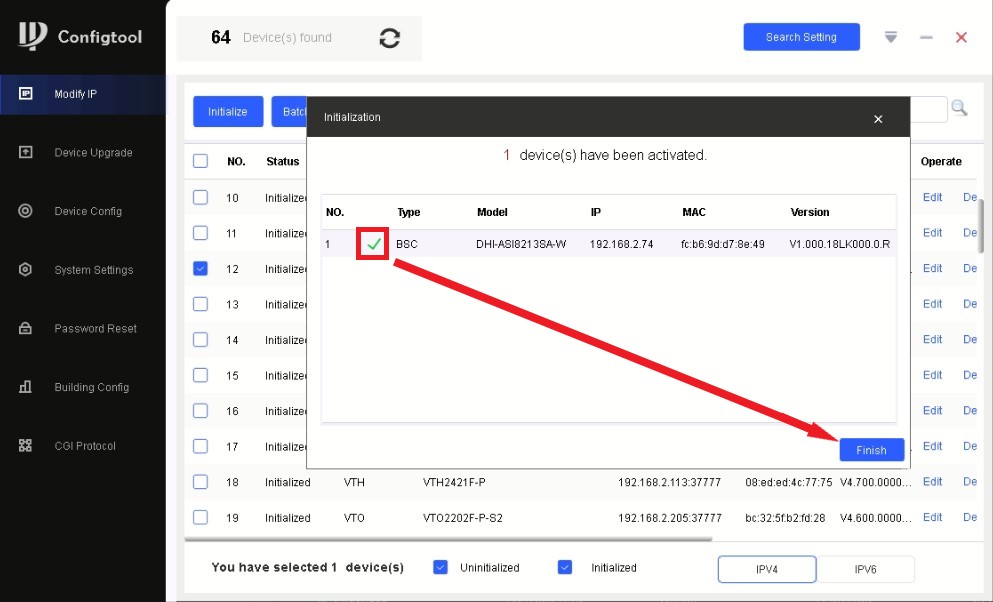Switch to the IPV6 tab

point(866,568)
